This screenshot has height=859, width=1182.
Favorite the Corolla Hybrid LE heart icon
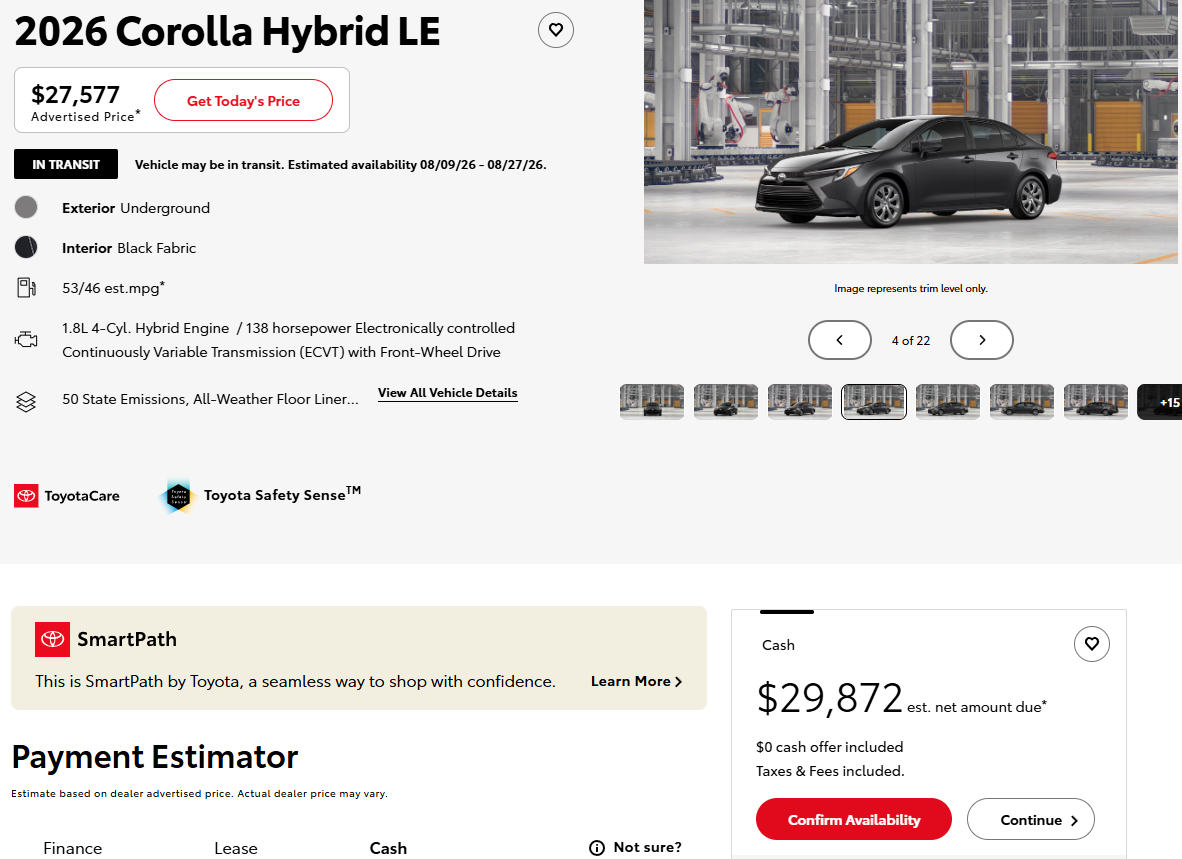(556, 30)
